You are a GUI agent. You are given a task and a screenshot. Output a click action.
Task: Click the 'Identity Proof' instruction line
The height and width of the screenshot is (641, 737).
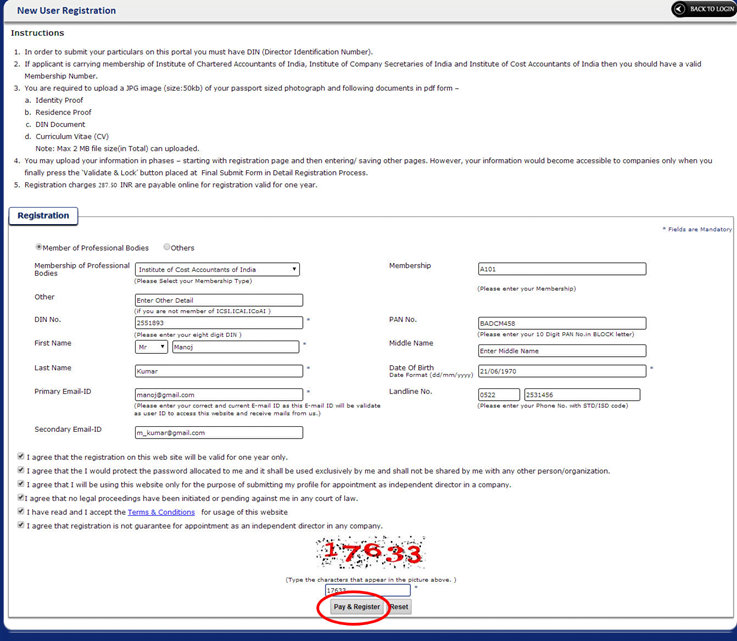[59, 100]
